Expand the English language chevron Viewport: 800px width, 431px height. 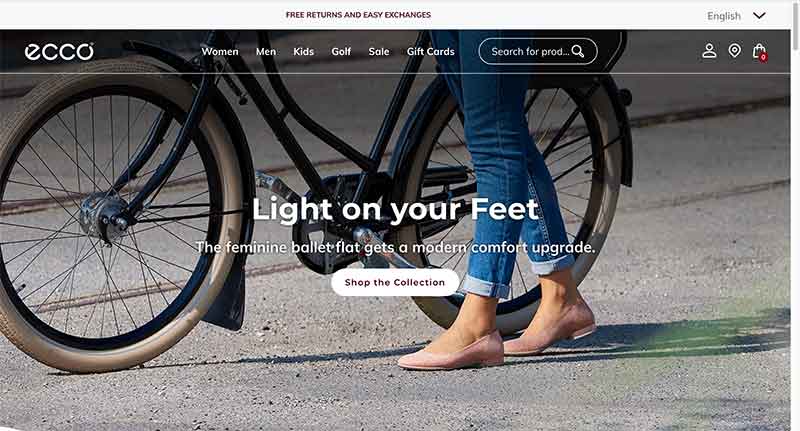[759, 16]
